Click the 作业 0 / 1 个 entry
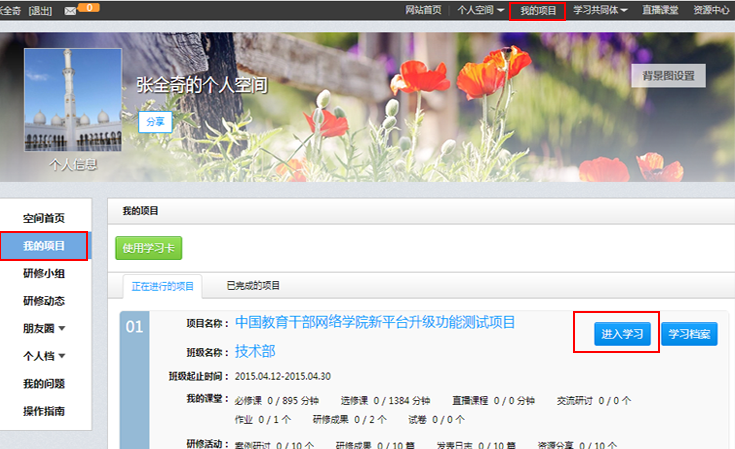The width and height of the screenshot is (735, 449). 263,419
